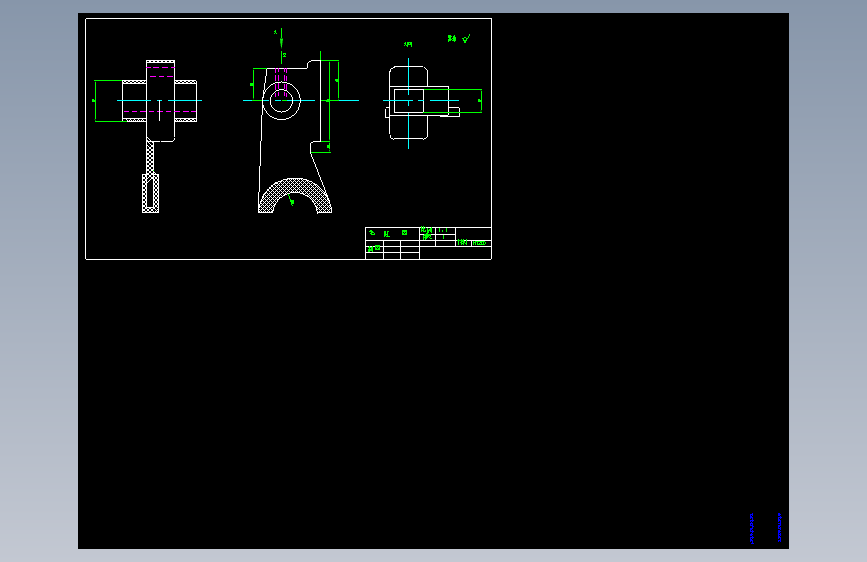
Task: Click the title block drawing name cell
Action: [392, 233]
